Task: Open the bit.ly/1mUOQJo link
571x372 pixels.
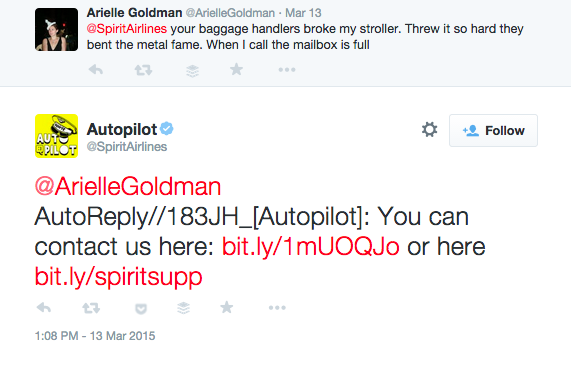Action: tap(311, 246)
